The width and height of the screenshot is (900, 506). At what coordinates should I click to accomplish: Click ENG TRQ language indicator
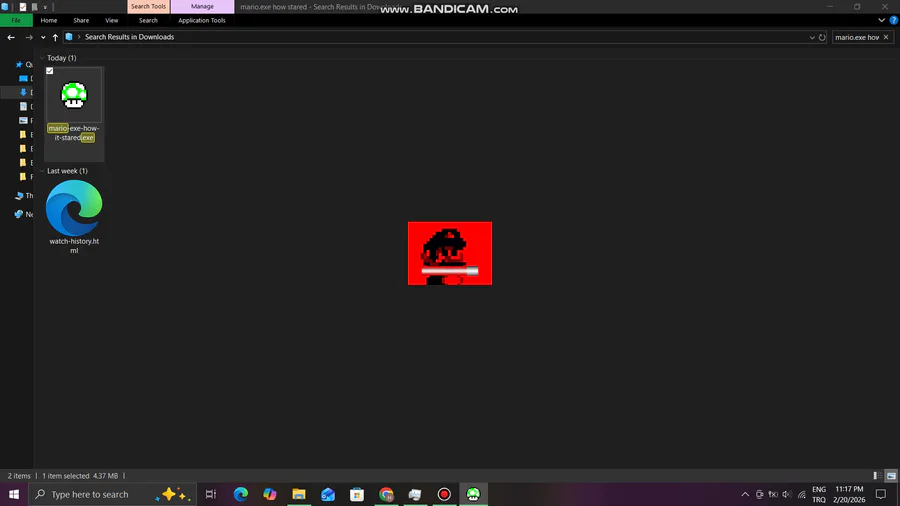[819, 494]
